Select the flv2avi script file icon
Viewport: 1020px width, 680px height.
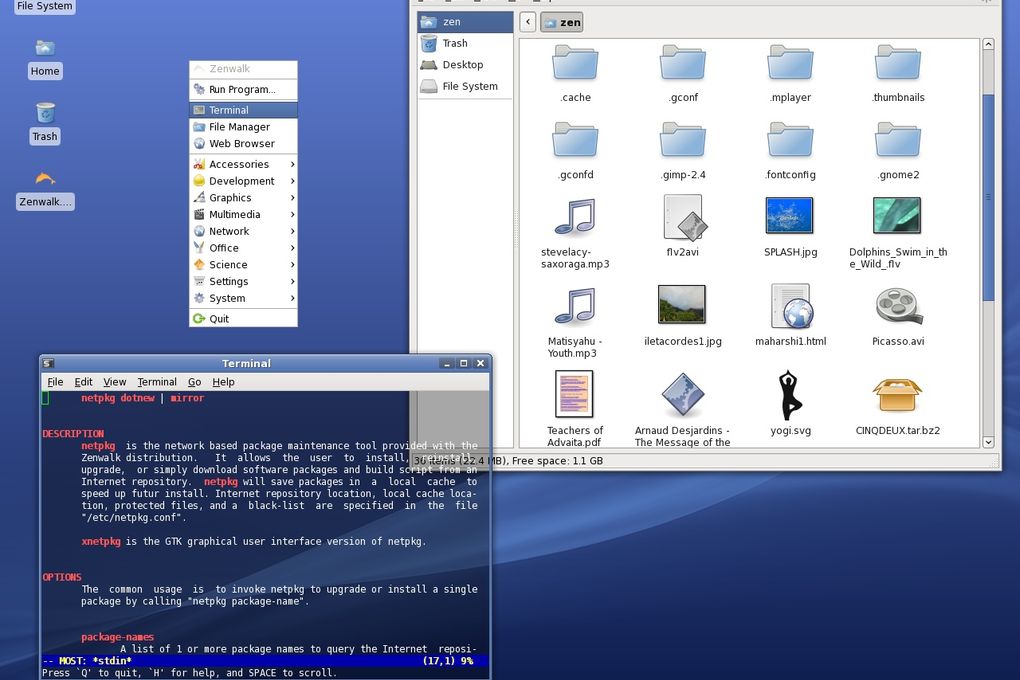tap(684, 217)
